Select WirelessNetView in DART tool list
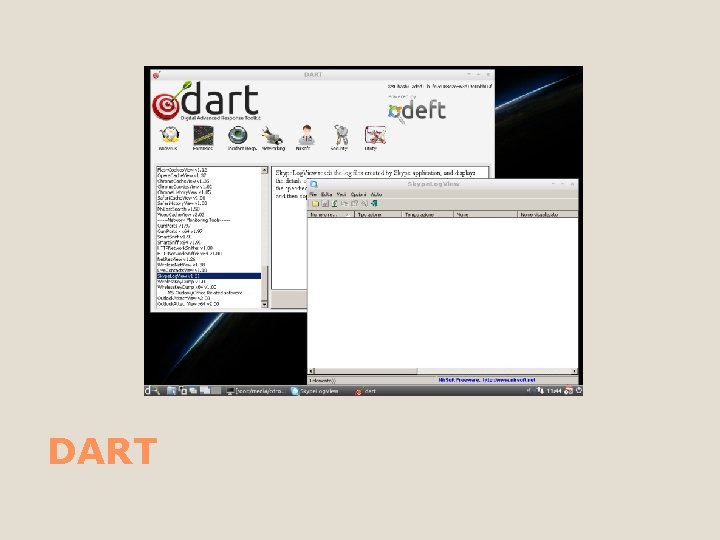Image resolution: width=720 pixels, height=540 pixels. (x=181, y=265)
